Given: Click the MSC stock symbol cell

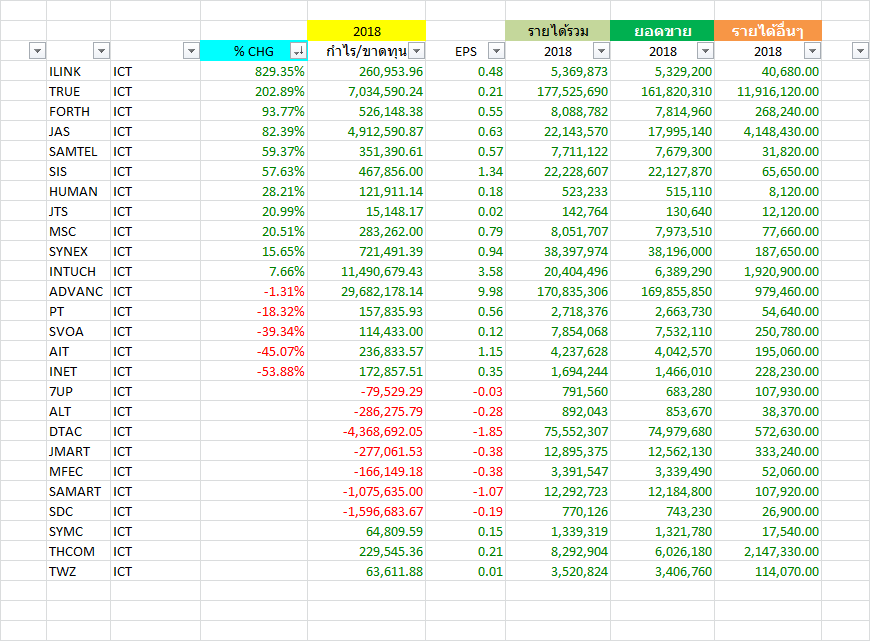Looking at the screenshot, I should pos(78,231).
